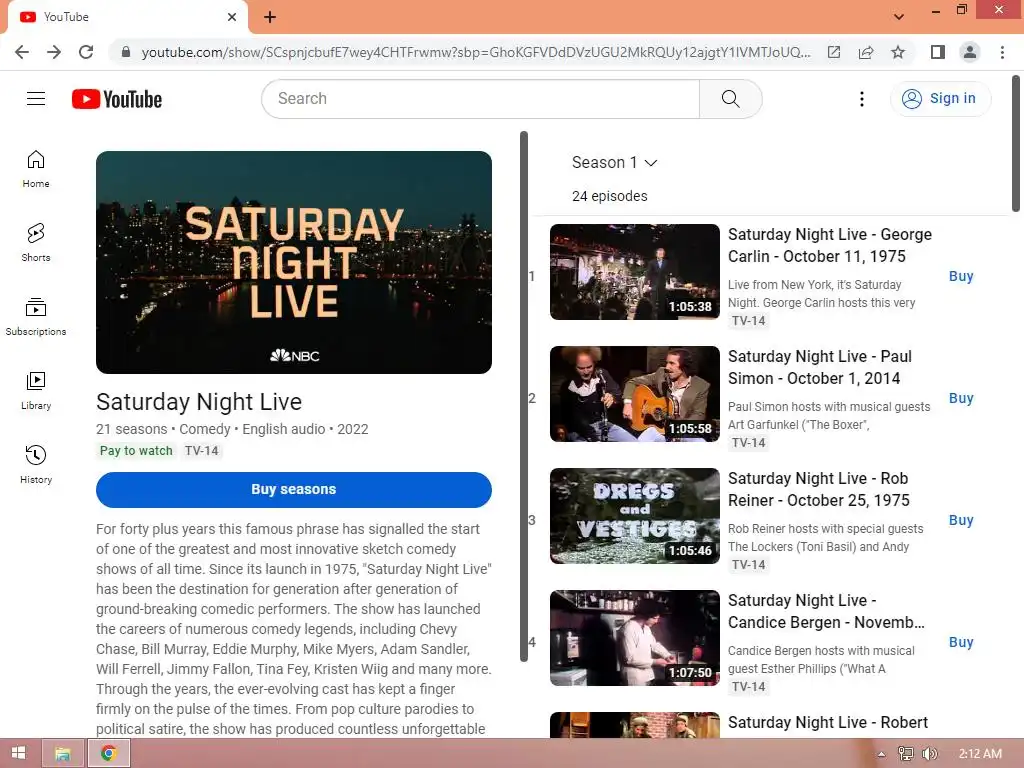Buy the Rob Reiner episode
The height and width of the screenshot is (768, 1024).
tap(961, 520)
